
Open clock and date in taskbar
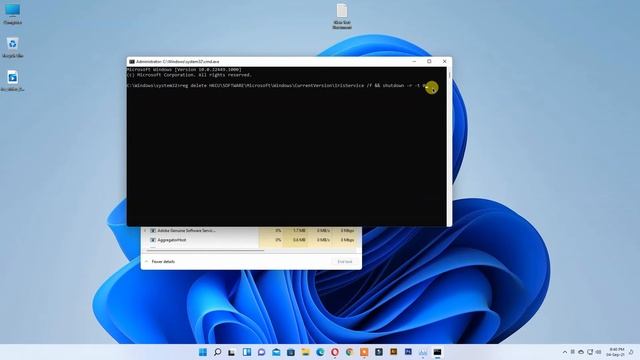tap(616, 352)
